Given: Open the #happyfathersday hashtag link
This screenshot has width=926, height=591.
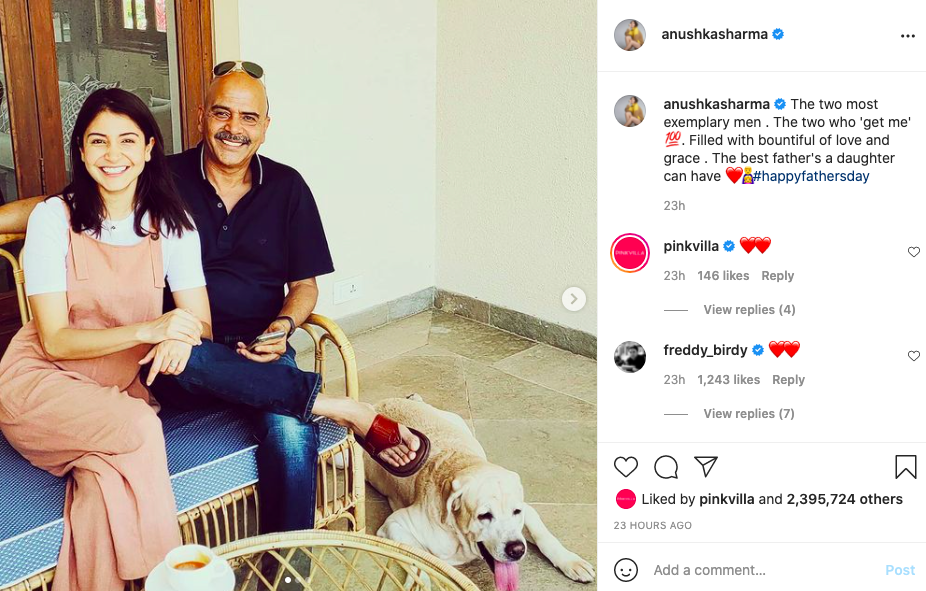Looking at the screenshot, I should pos(811,176).
